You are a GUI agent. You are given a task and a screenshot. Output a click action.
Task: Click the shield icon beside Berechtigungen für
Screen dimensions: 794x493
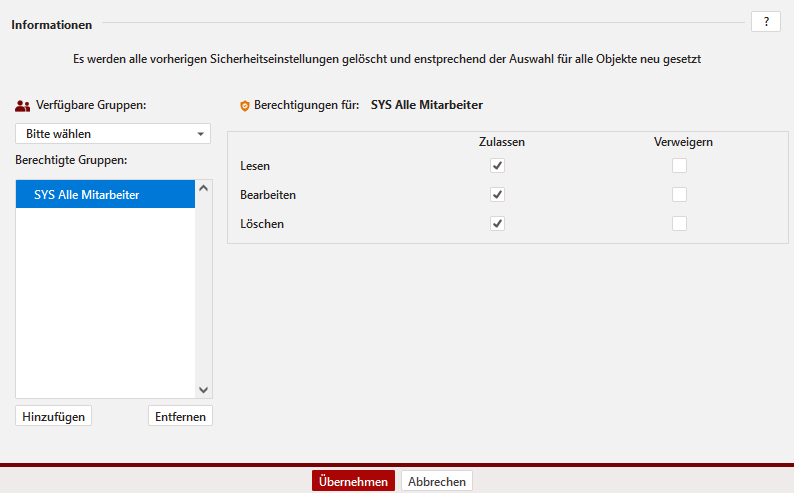pos(244,105)
